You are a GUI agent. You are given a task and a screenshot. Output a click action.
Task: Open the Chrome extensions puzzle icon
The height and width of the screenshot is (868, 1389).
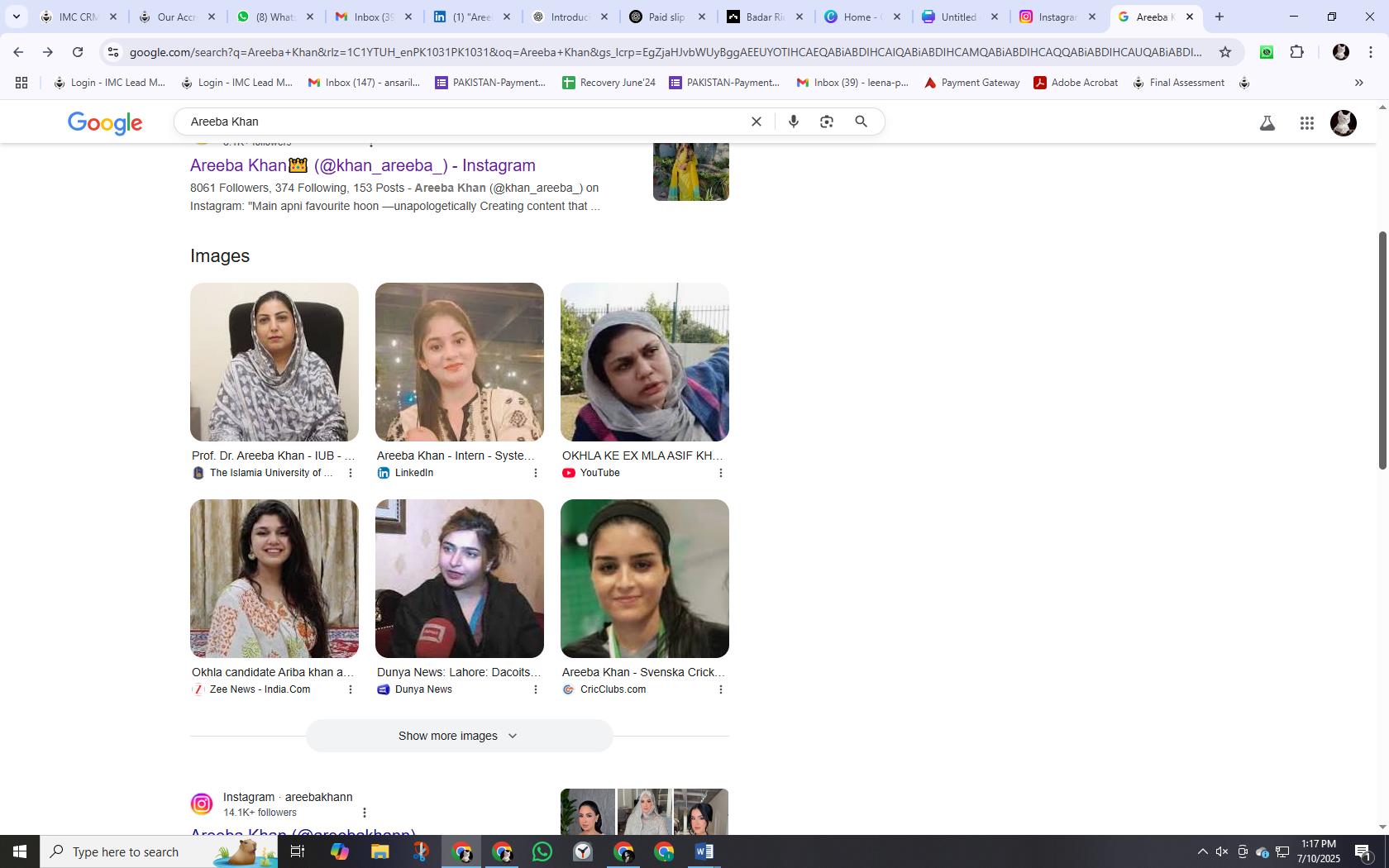[1296, 52]
